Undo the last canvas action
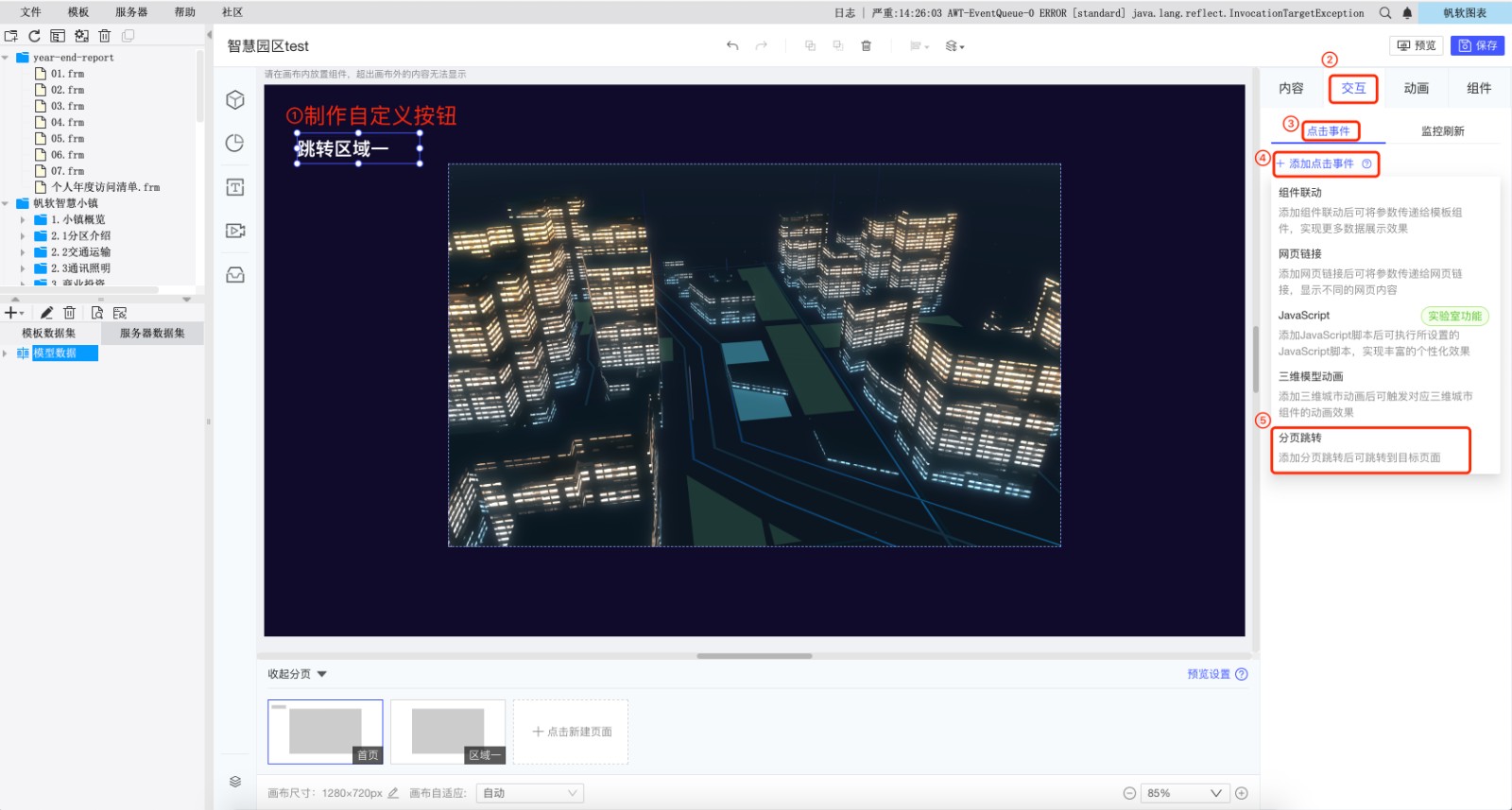 pyautogui.click(x=732, y=45)
